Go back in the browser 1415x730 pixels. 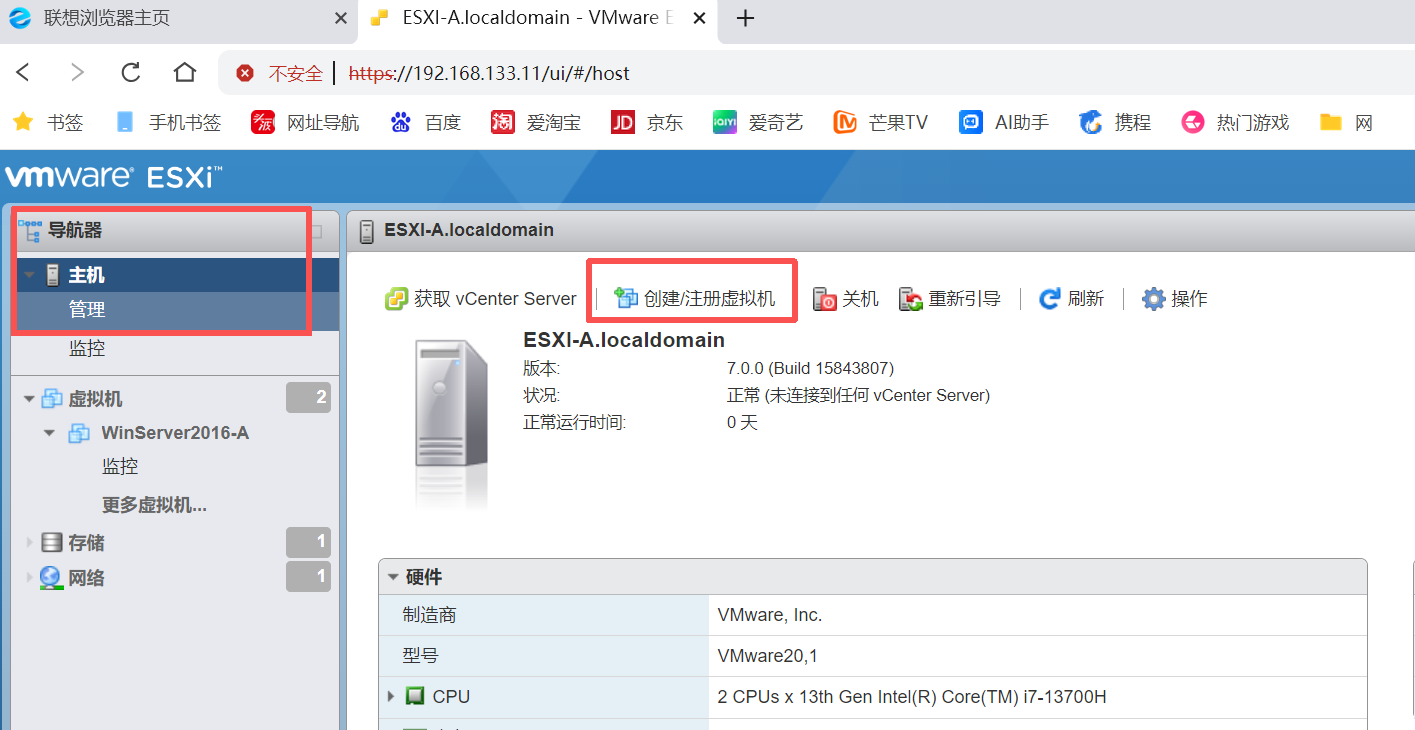coord(24,72)
